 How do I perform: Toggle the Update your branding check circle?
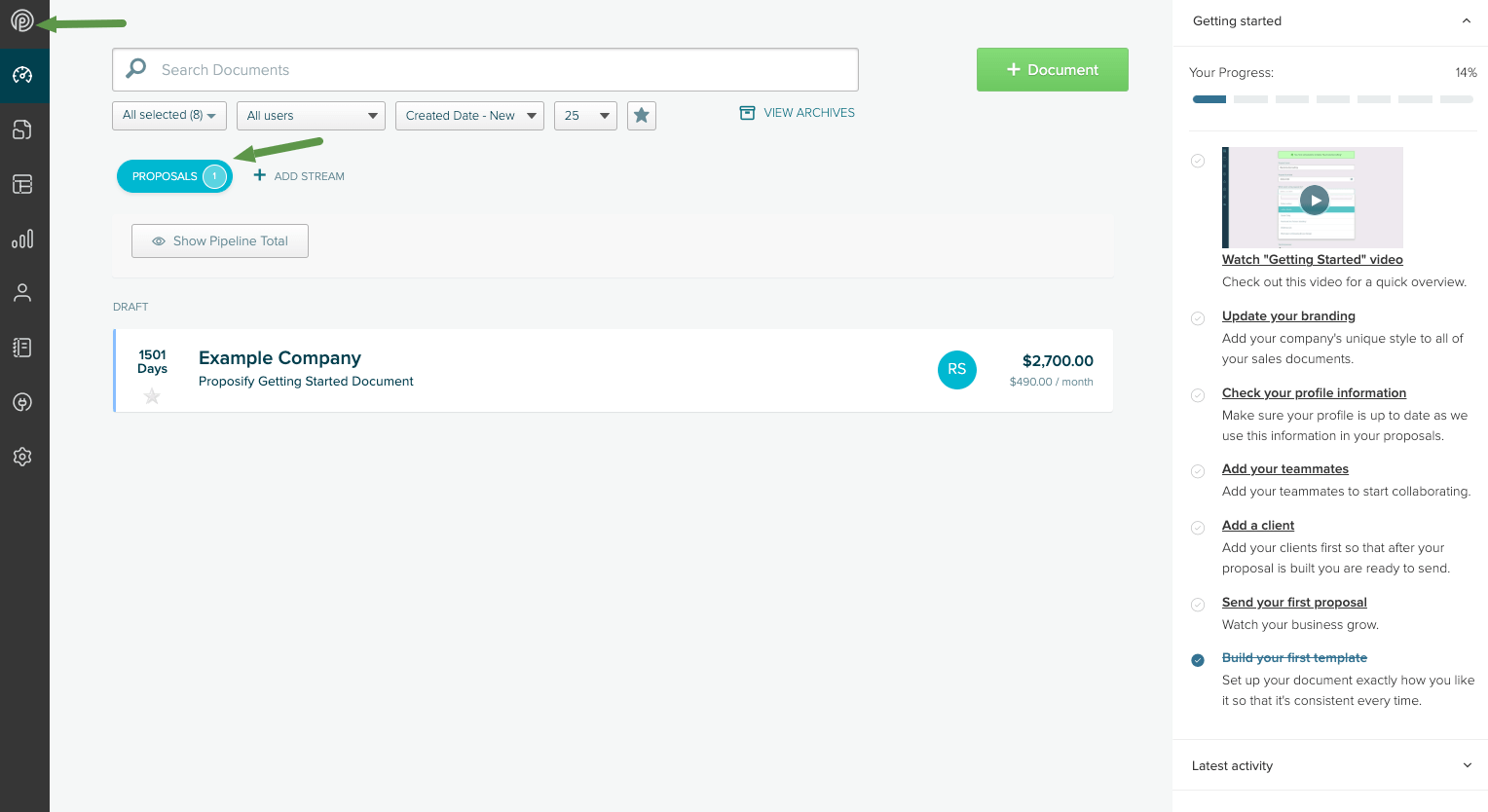pyautogui.click(x=1198, y=318)
